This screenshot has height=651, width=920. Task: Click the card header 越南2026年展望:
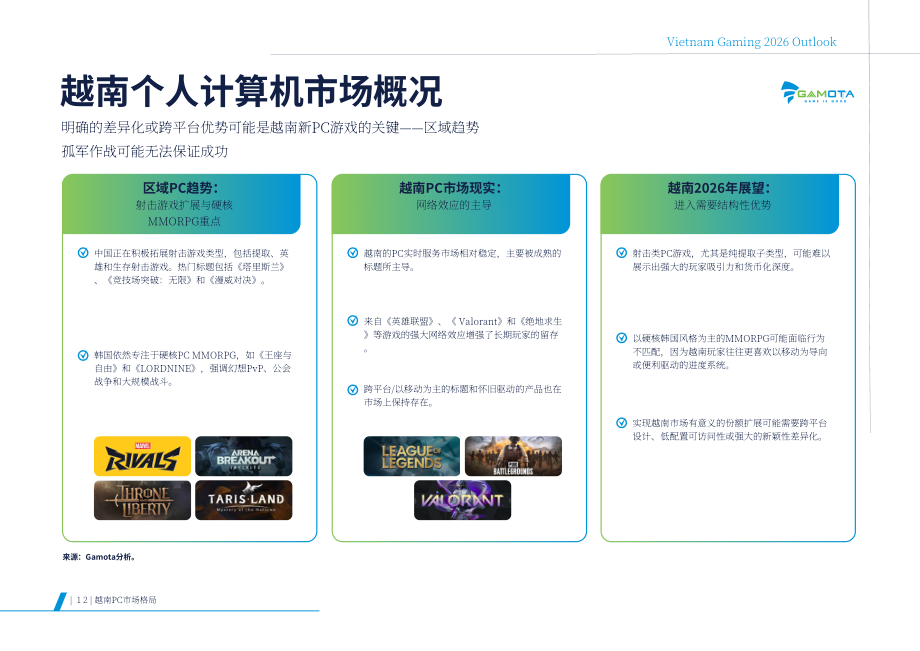[719, 188]
